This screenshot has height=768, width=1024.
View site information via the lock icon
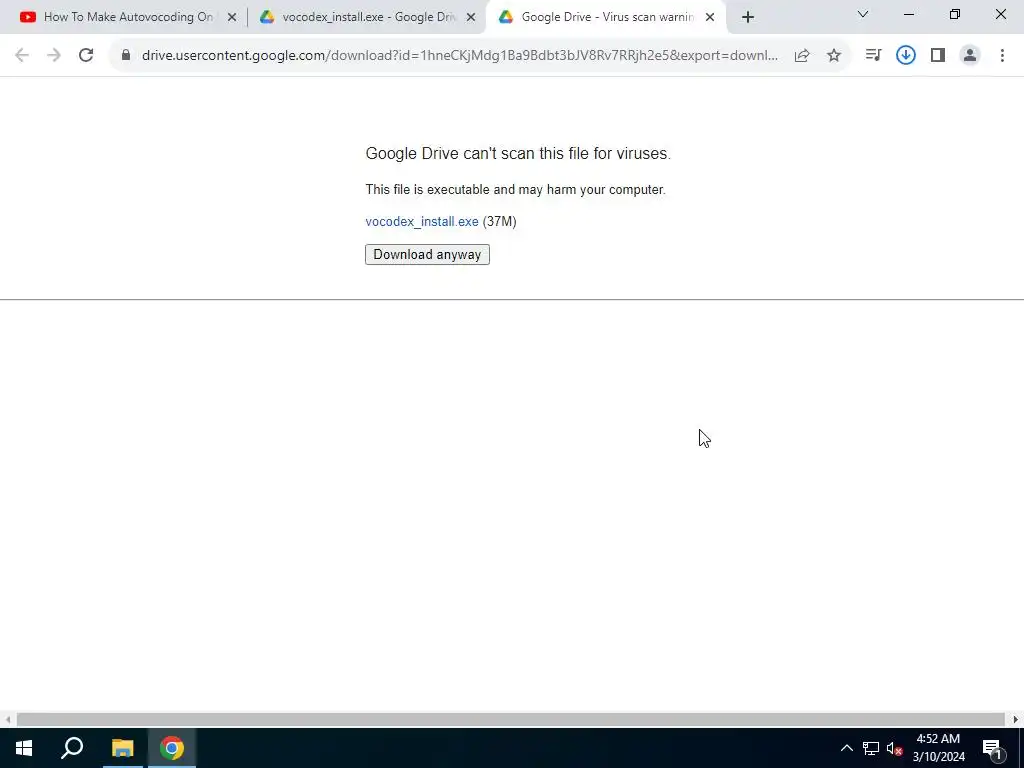tap(126, 56)
